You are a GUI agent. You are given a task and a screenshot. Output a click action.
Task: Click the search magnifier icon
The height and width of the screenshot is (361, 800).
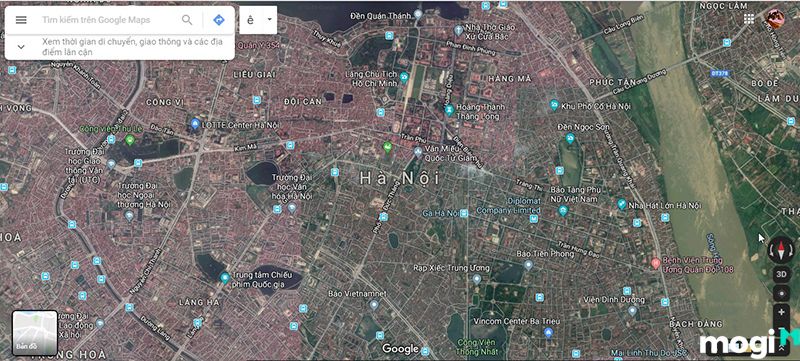pos(187,20)
